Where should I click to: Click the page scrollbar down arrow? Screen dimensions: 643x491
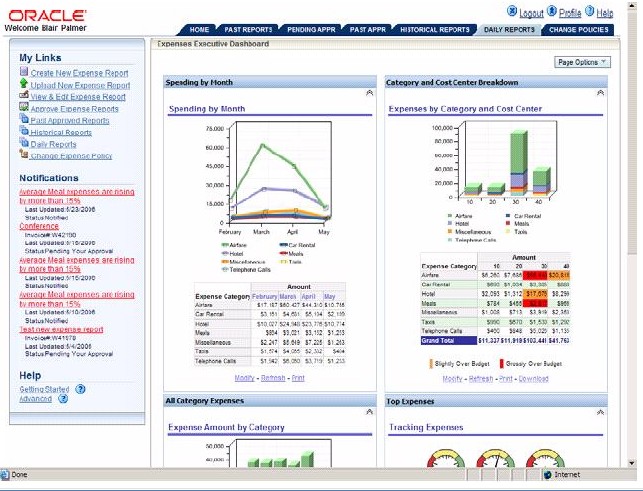click(632, 463)
